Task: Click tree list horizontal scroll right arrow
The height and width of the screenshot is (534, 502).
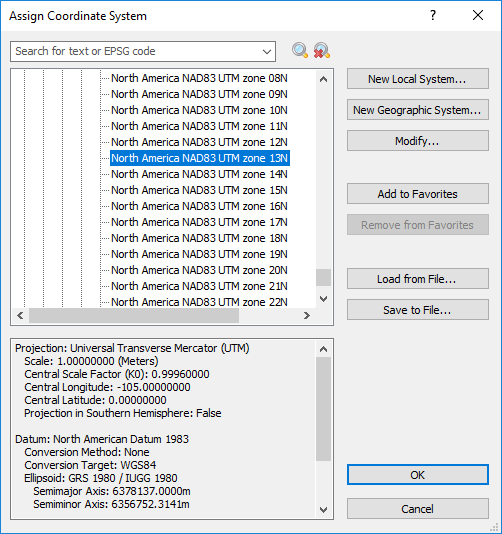Action: point(307,316)
